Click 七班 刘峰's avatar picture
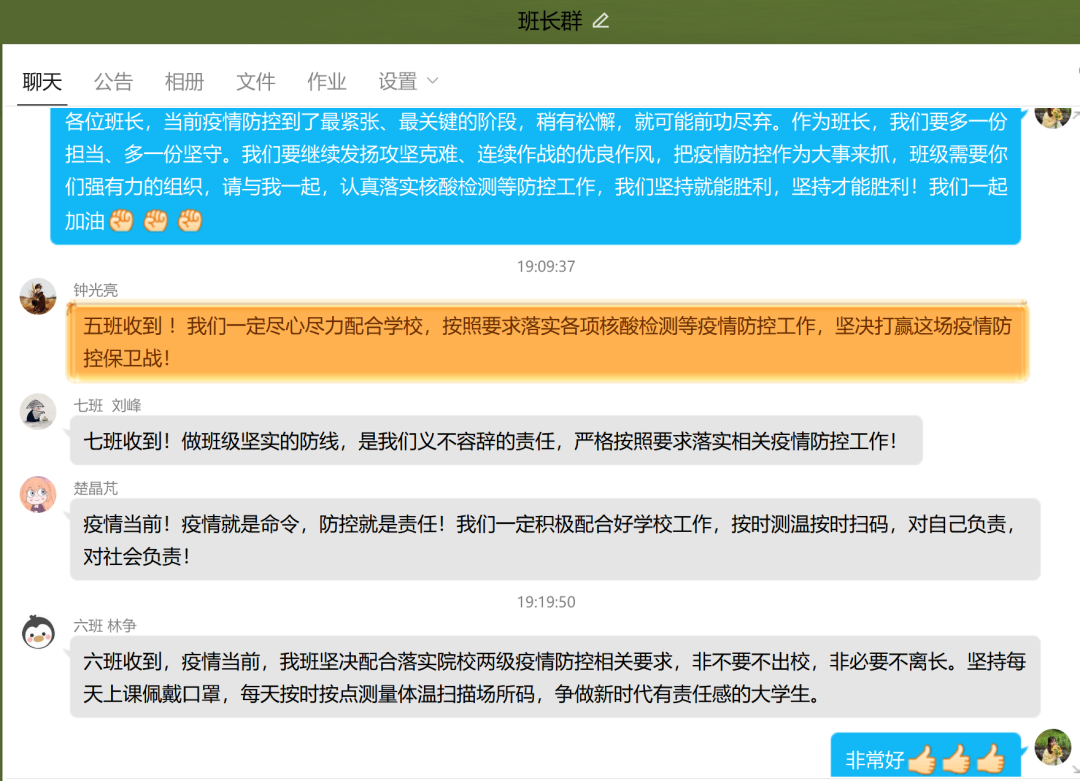 (x=38, y=412)
